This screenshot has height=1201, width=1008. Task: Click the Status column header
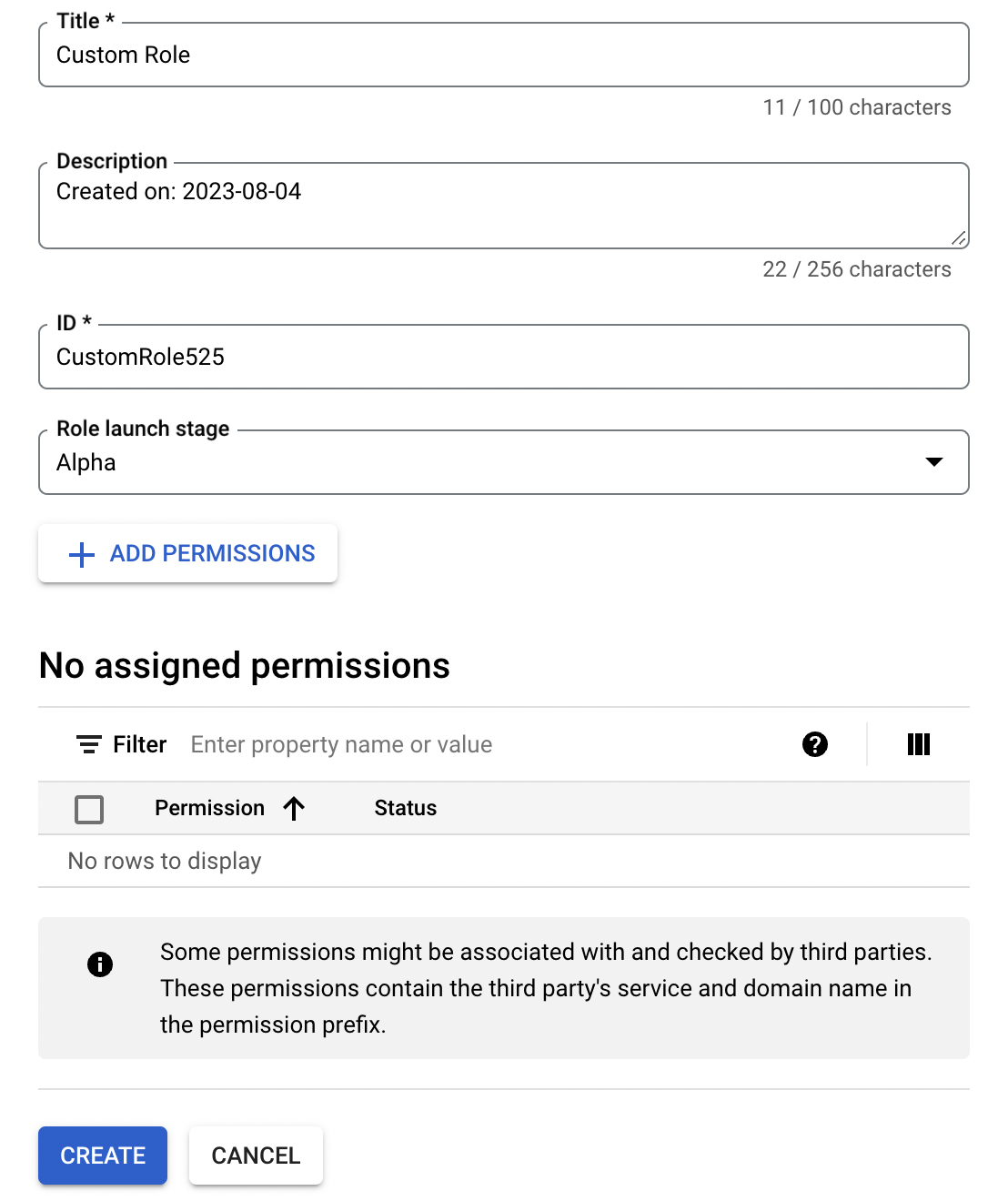(x=406, y=808)
